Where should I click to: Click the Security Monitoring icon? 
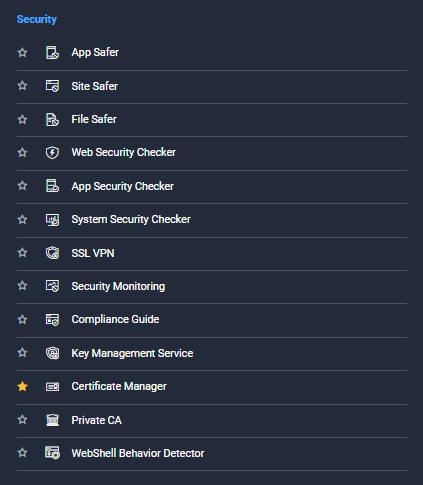(x=52, y=286)
